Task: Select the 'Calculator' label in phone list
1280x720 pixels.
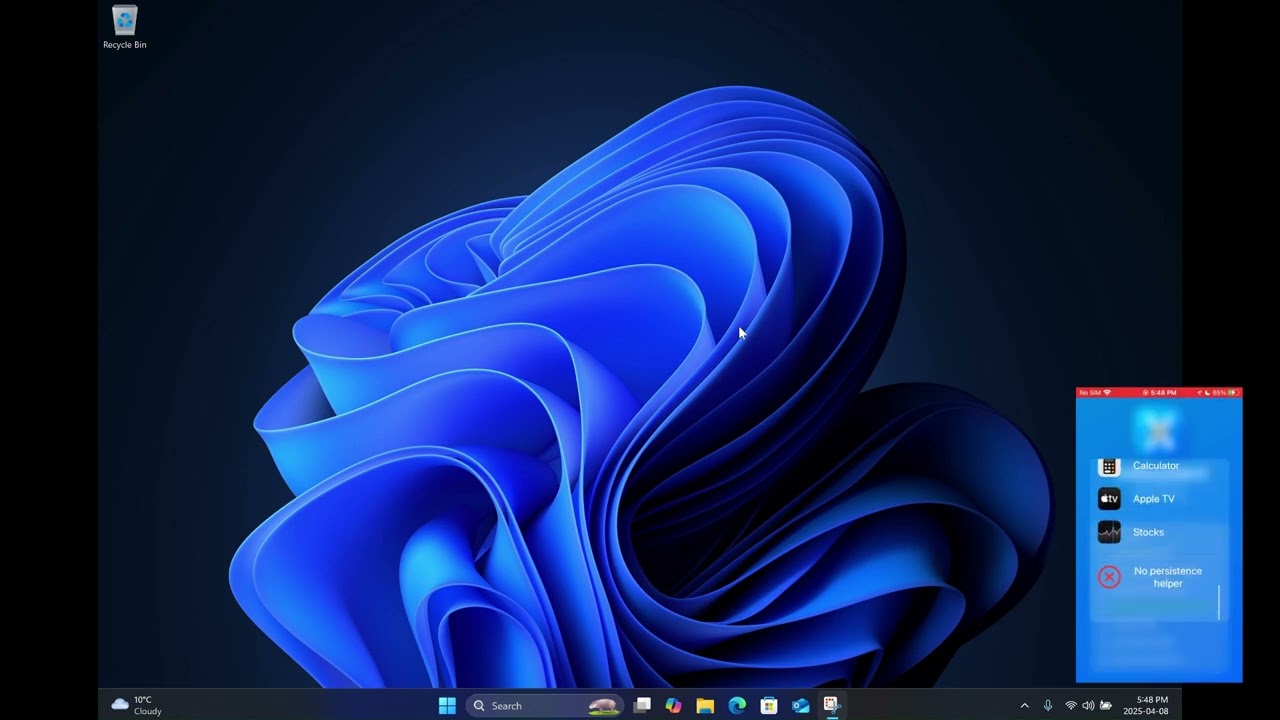Action: tap(1156, 466)
